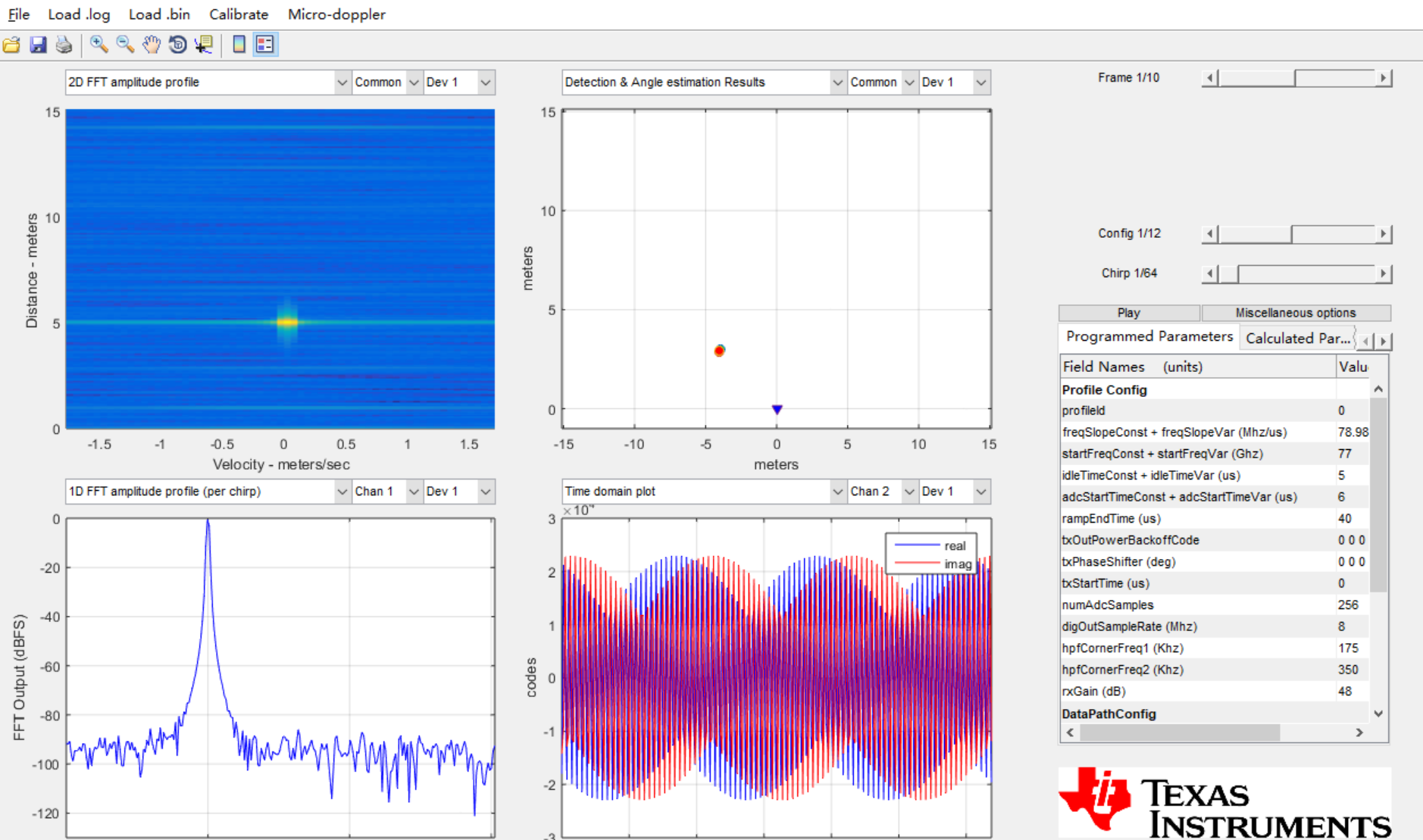Open the 2D FFT amplitude profile dropdown
The width and height of the screenshot is (1423, 840).
tap(208, 82)
